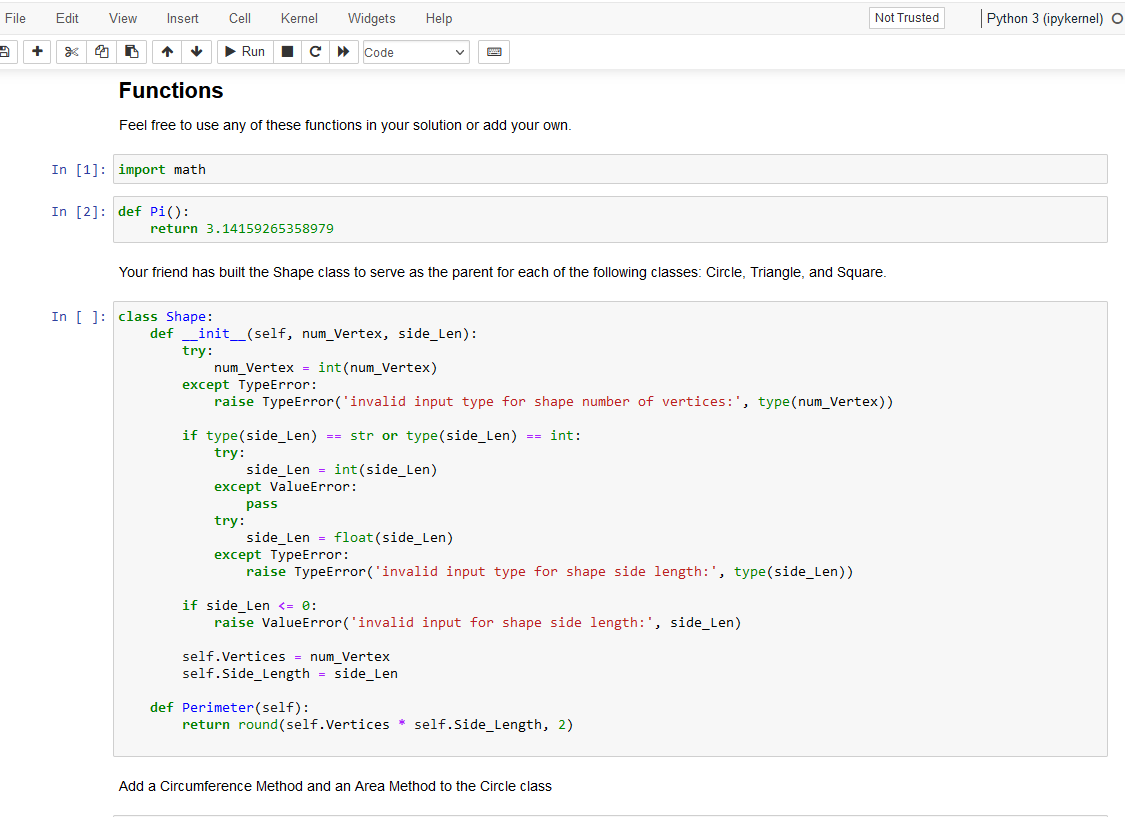Click the save notebook icon
This screenshot has height=817, width=1125.
(4, 52)
